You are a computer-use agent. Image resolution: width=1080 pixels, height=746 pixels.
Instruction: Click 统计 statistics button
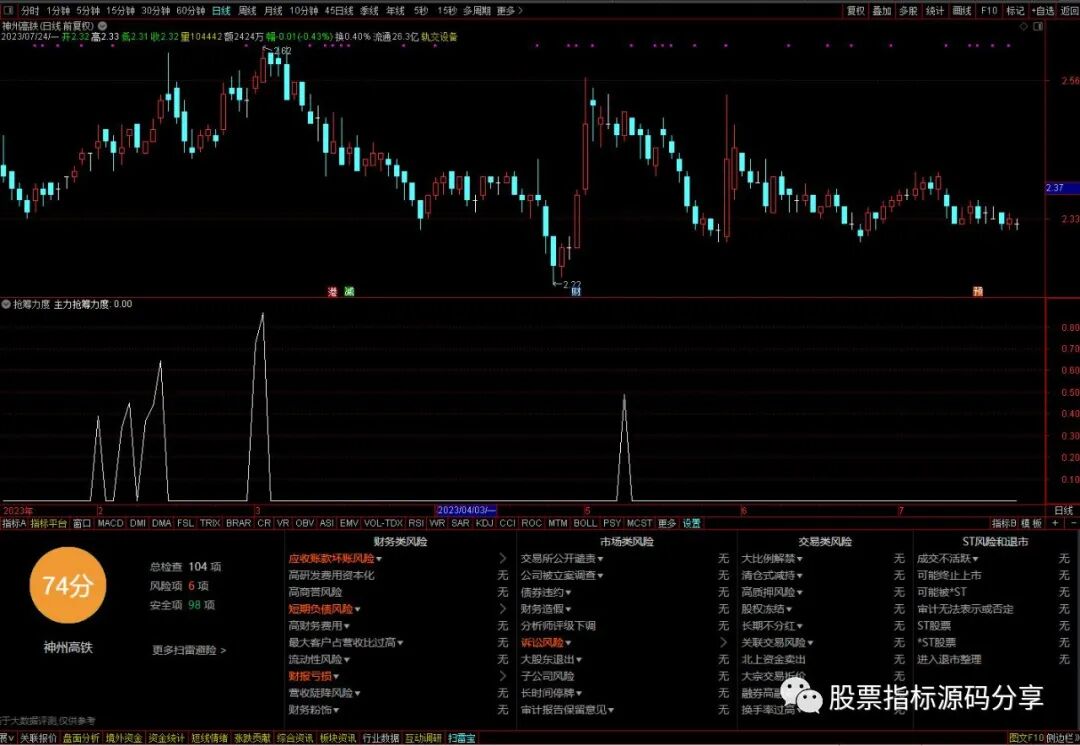tap(935, 11)
